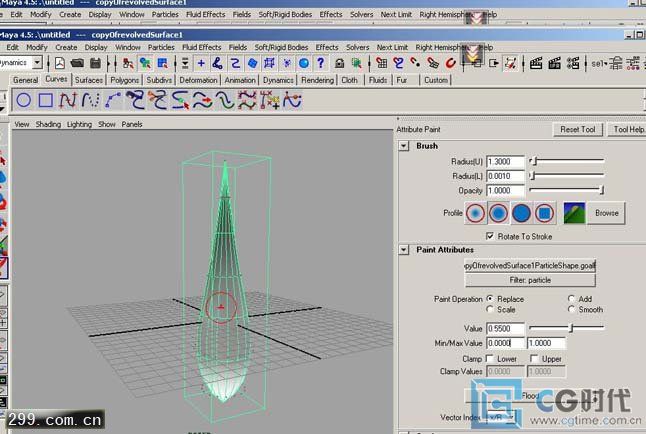Screen dimensions: 646x434
Task: Choose the solid circle brush profile
Action: point(521,213)
